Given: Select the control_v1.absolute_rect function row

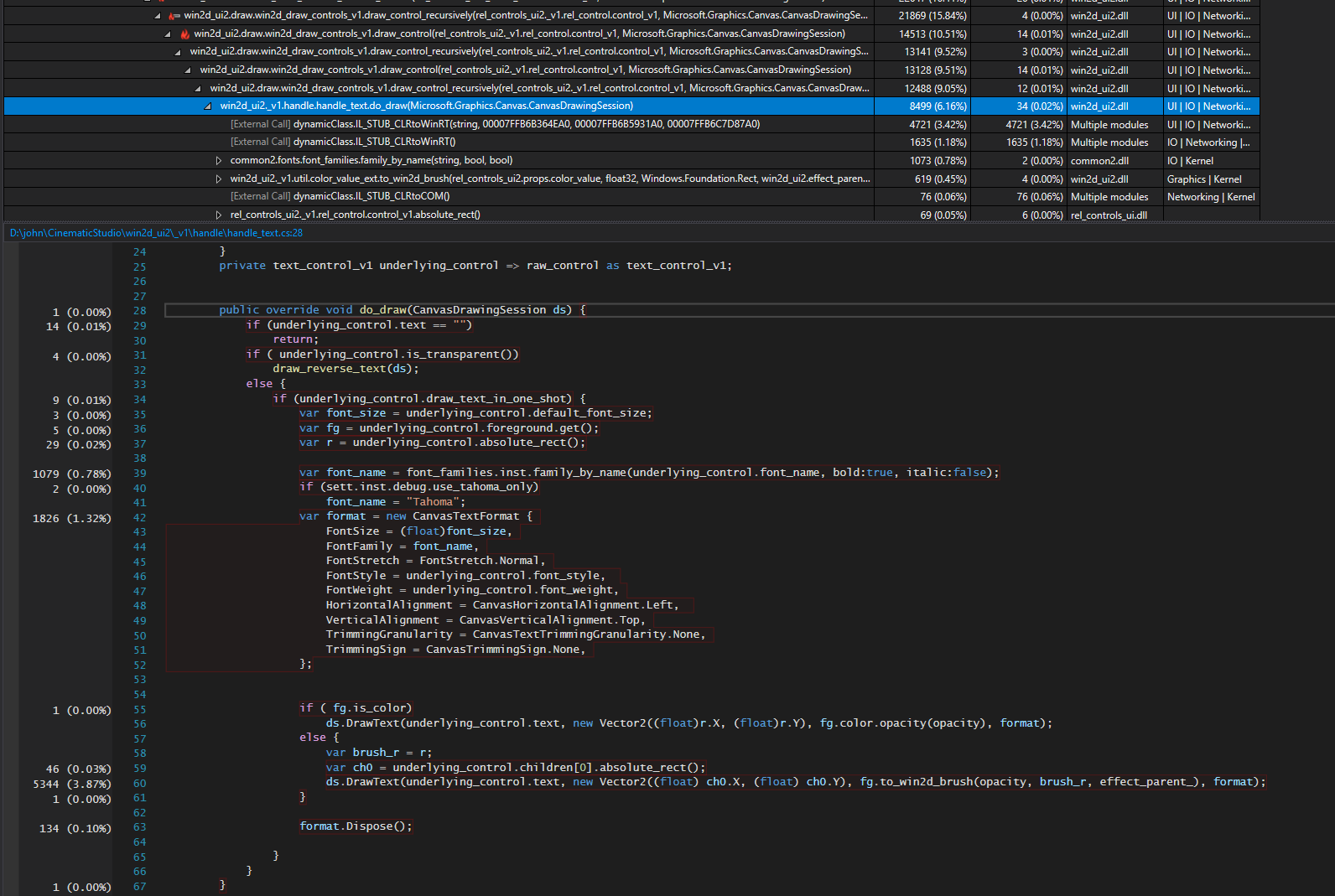Looking at the screenshot, I should click(631, 215).
